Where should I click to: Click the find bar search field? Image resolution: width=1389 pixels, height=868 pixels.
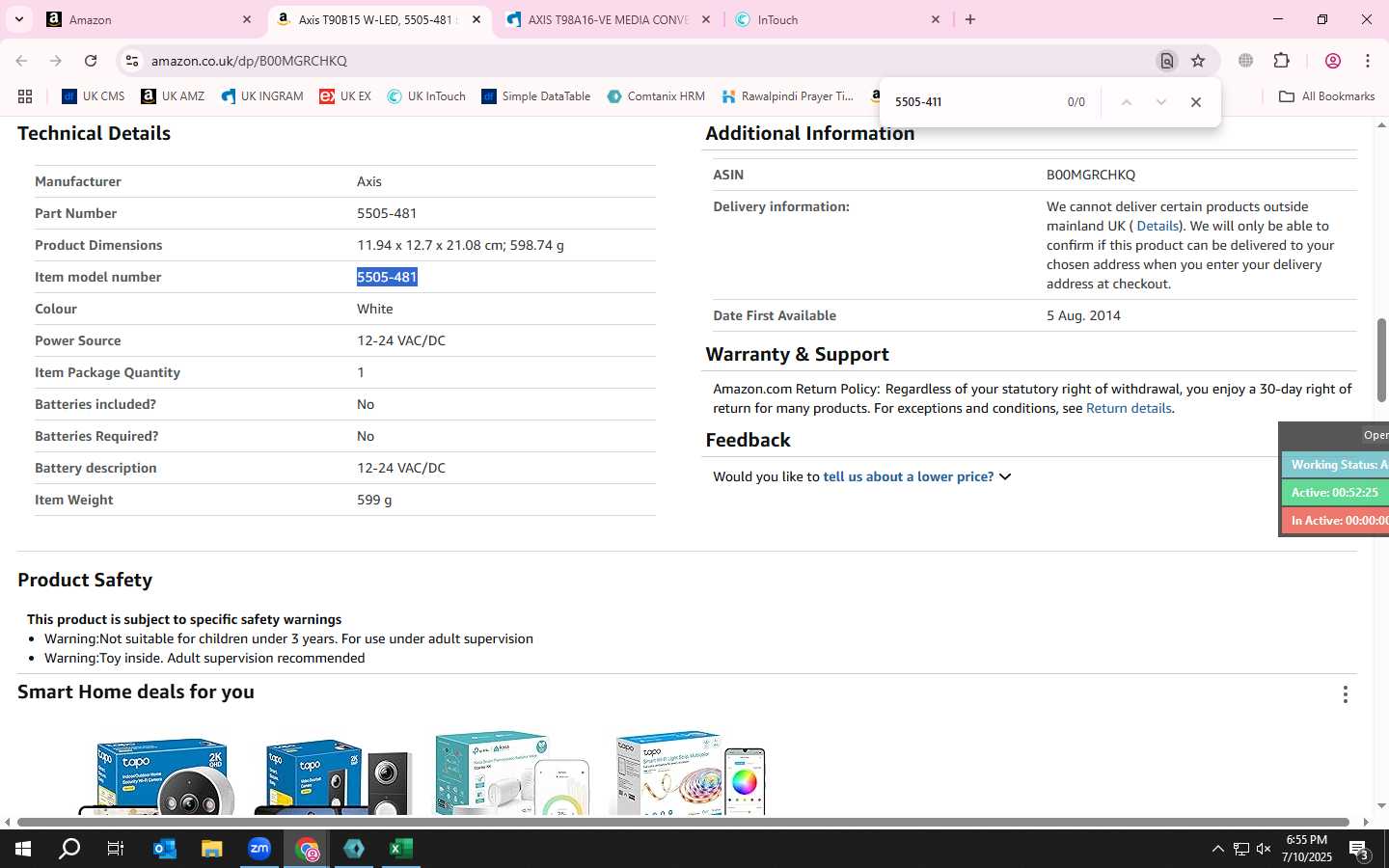(972, 102)
